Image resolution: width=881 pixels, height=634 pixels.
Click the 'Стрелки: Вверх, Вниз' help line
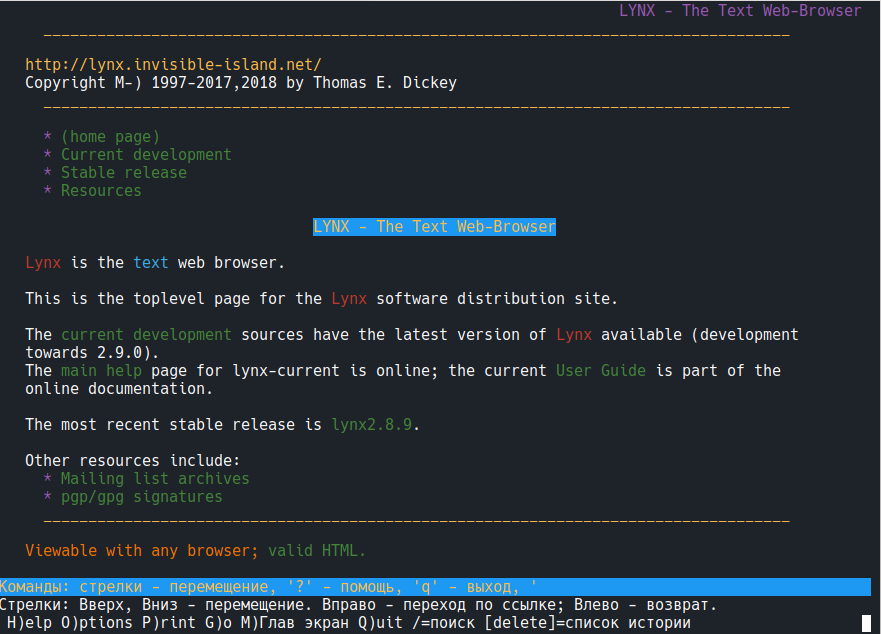tap(358, 605)
